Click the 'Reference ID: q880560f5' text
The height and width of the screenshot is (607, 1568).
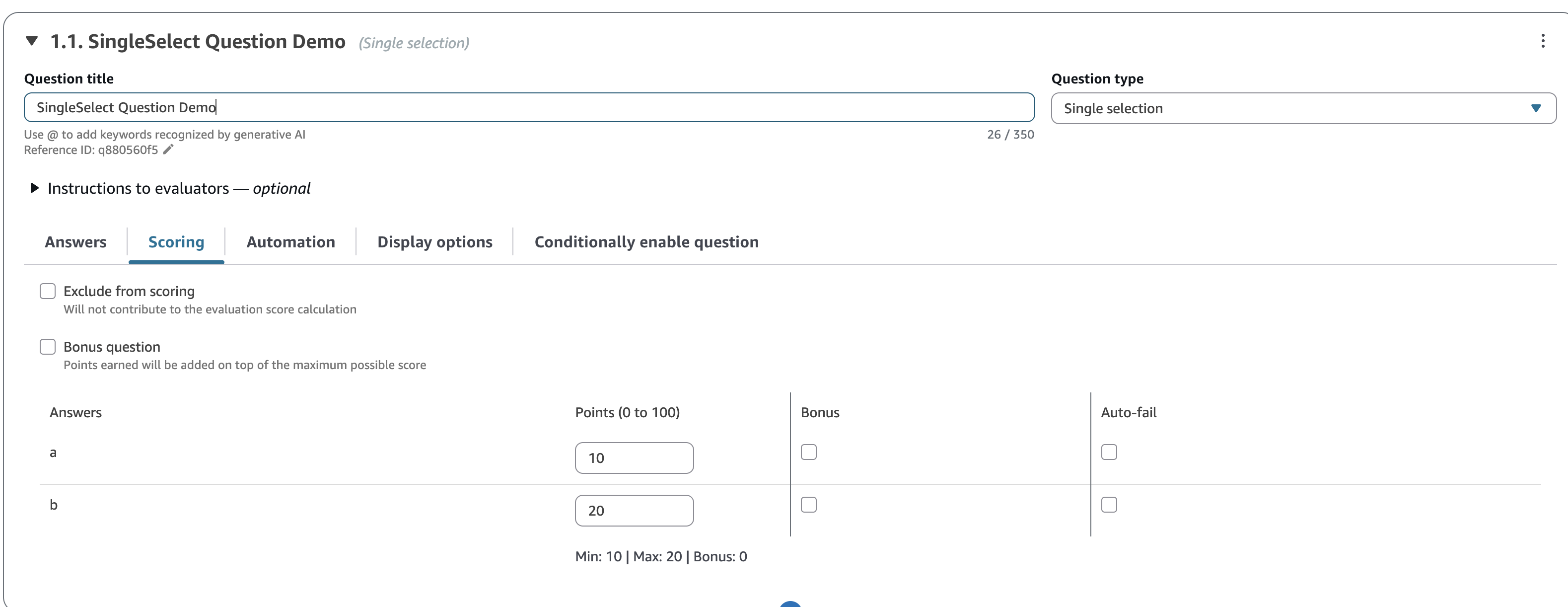pyautogui.click(x=91, y=150)
